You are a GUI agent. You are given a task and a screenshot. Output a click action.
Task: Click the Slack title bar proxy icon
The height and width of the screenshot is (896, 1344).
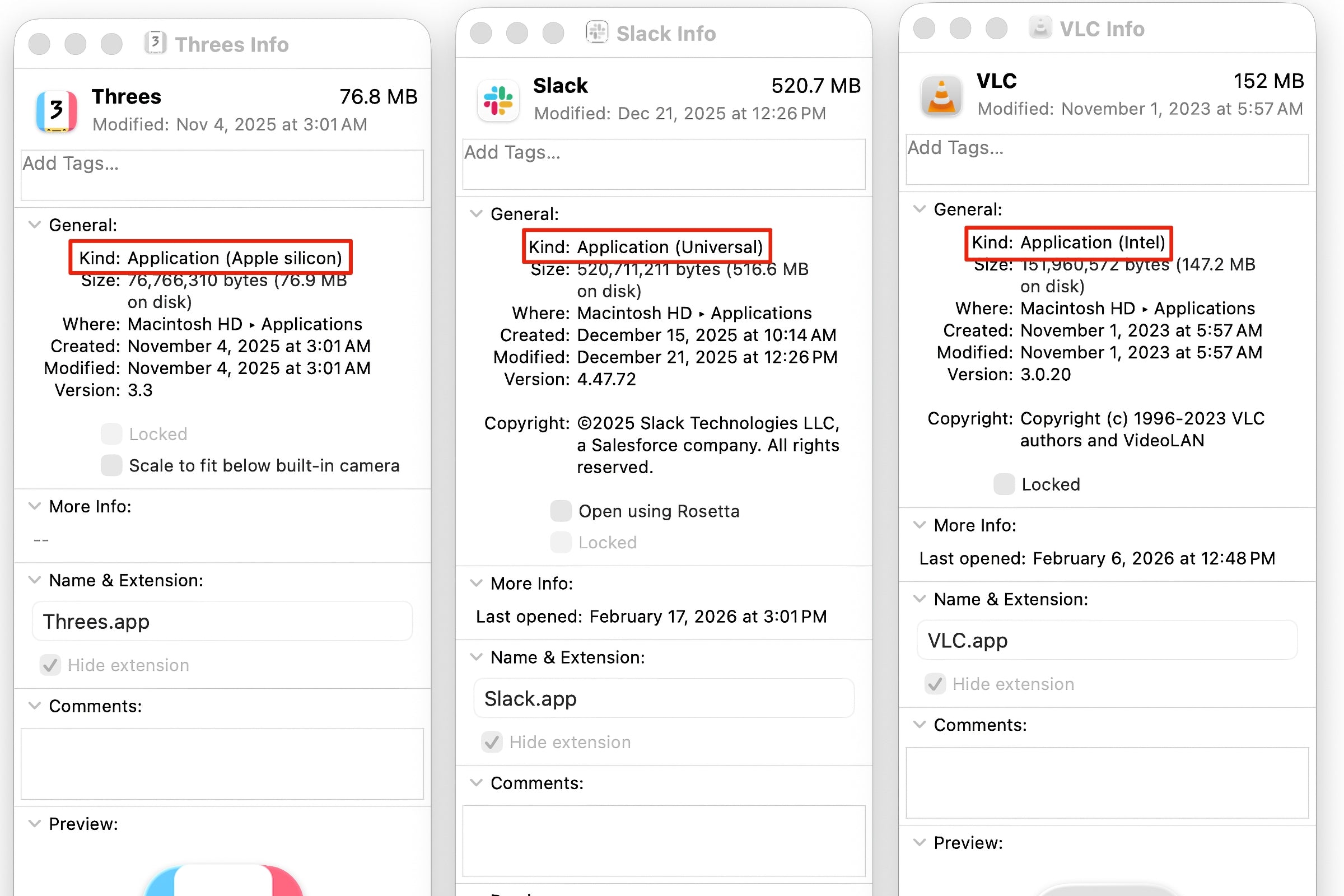click(x=597, y=32)
